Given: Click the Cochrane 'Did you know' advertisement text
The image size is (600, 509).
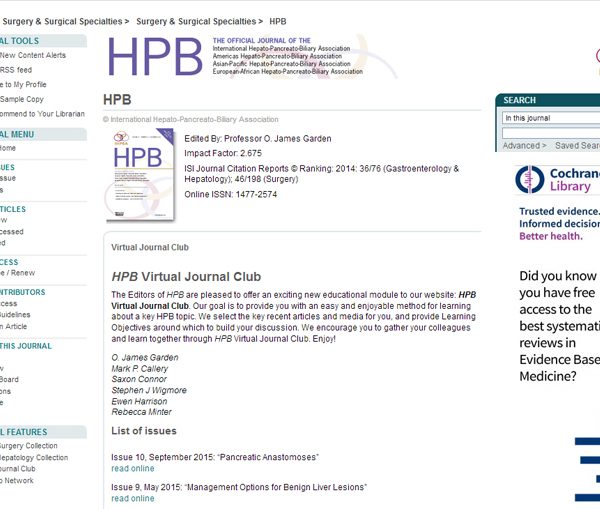Looking at the screenshot, I should tap(558, 325).
